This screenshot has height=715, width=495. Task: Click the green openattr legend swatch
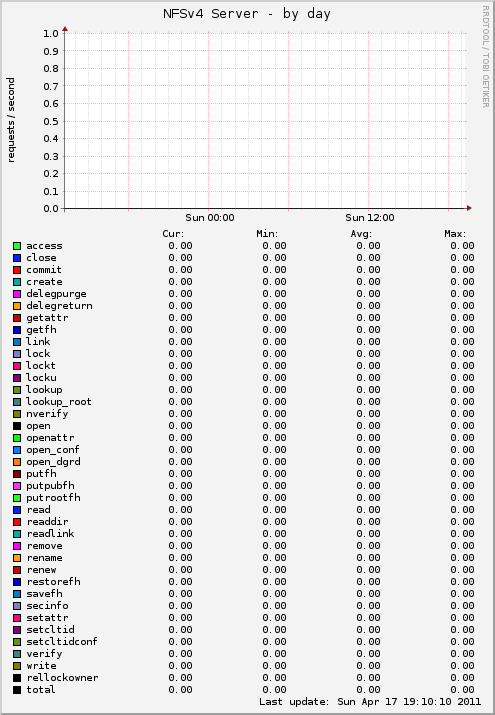click(17, 438)
